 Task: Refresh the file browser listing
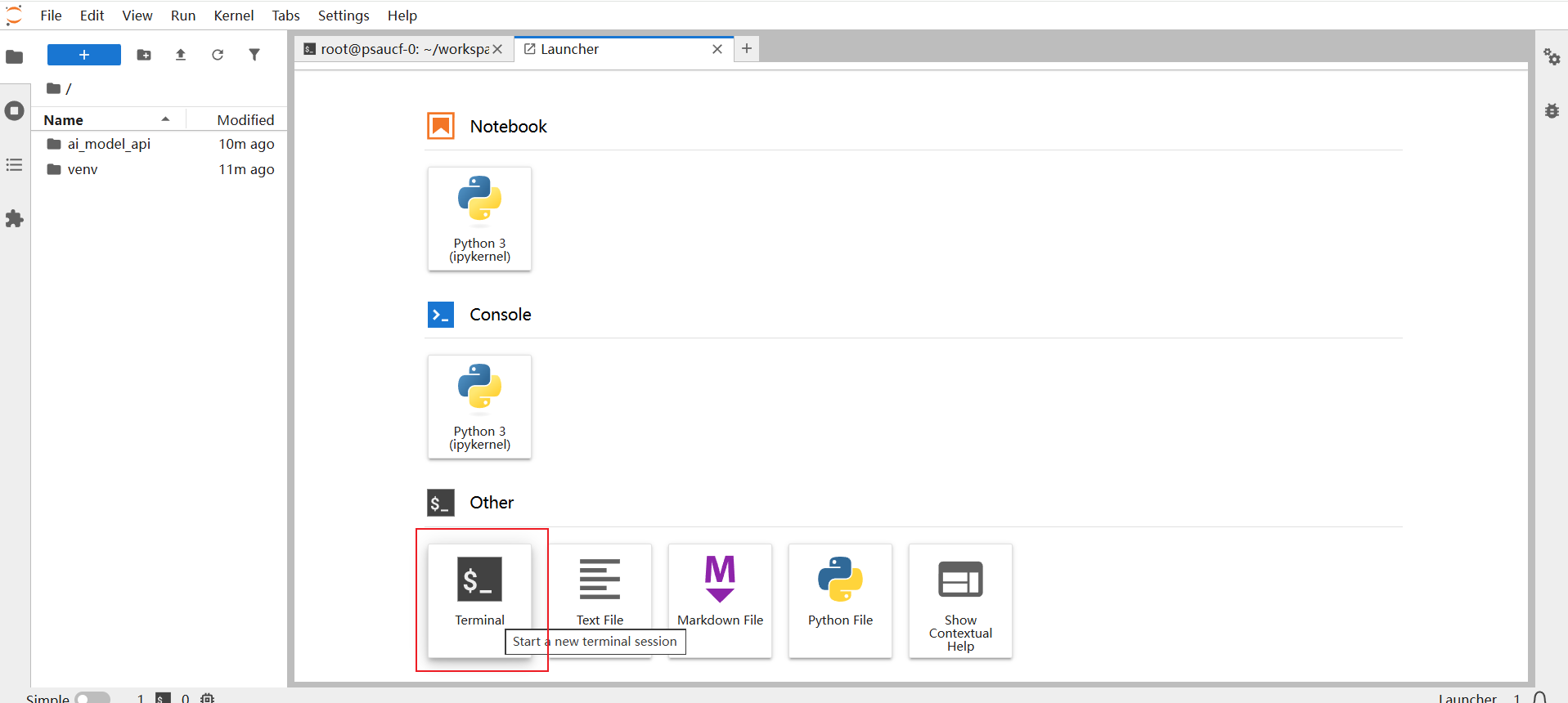218,55
